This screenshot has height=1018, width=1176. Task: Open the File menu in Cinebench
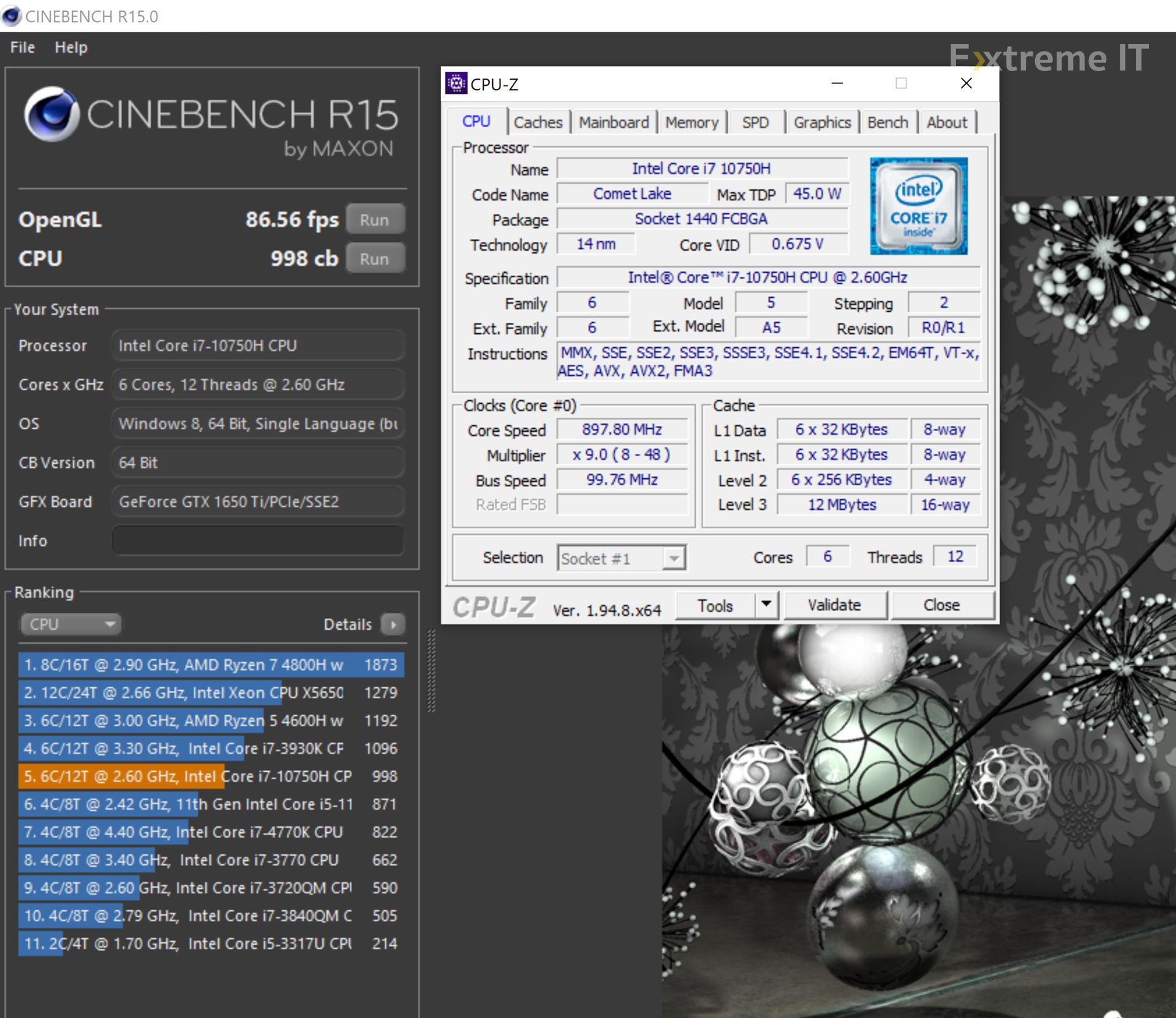[x=23, y=47]
